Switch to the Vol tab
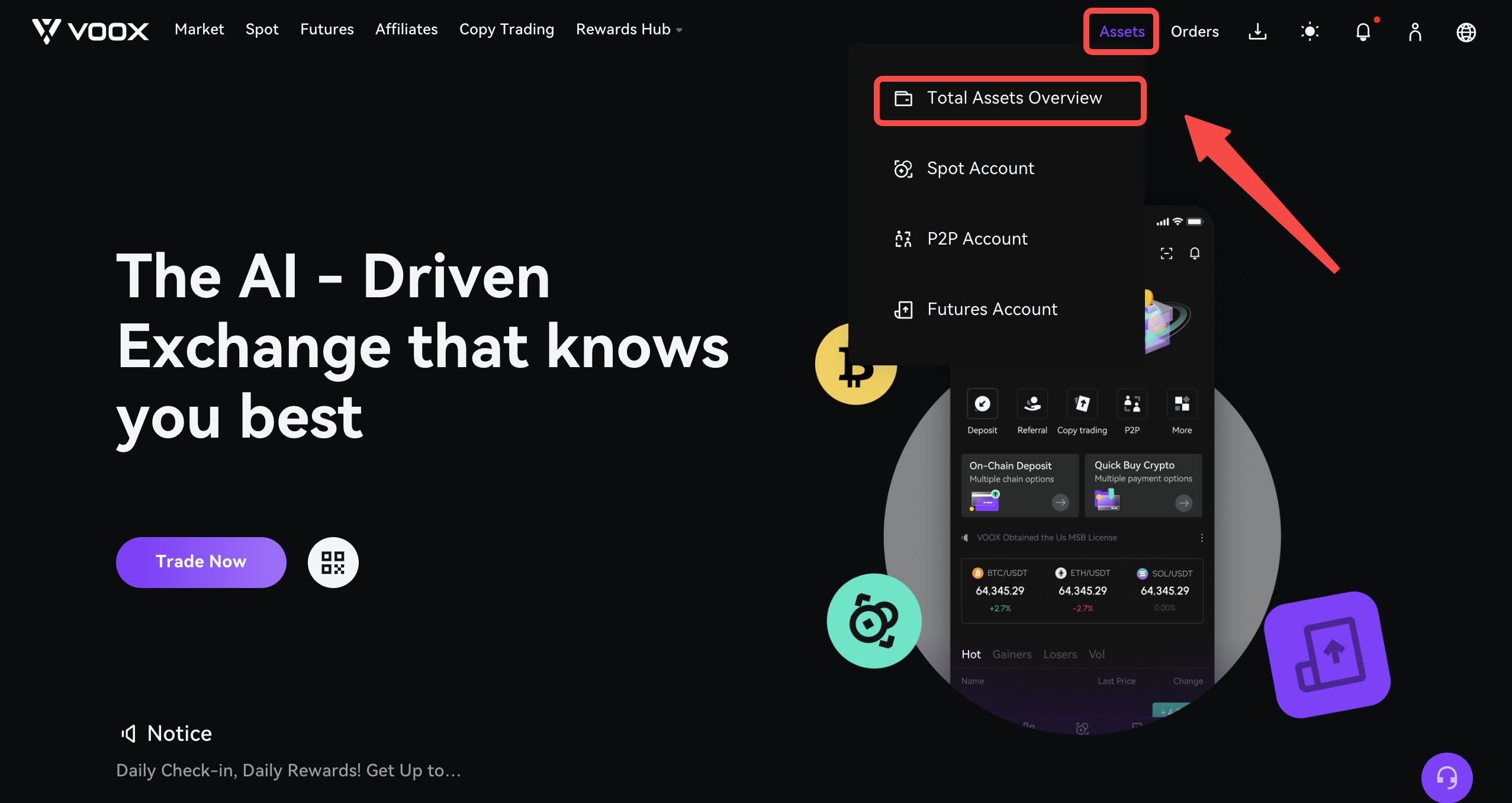 (1096, 654)
